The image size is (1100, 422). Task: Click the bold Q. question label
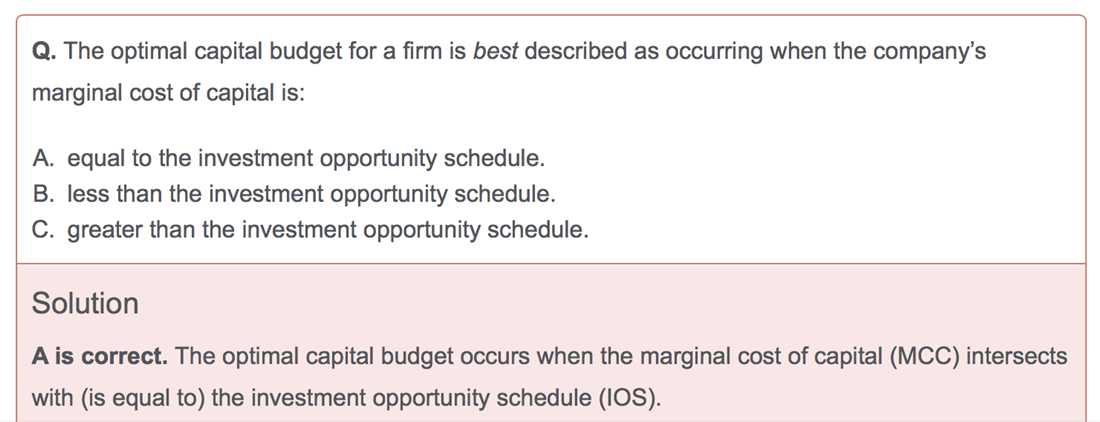(x=44, y=52)
